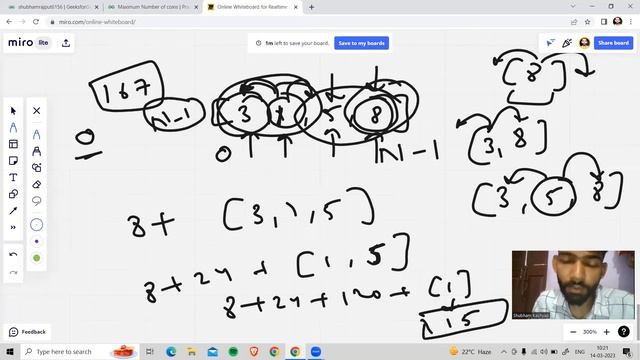Launch Microsoft Edge from taskbar
Image resolution: width=640 pixels, height=360 pixels.
click(x=171, y=351)
